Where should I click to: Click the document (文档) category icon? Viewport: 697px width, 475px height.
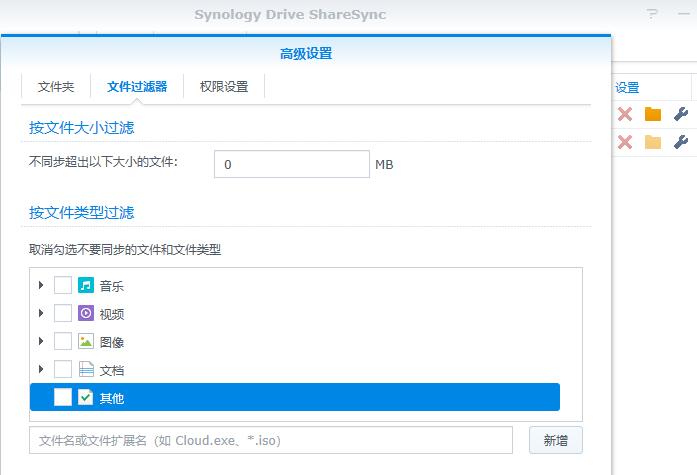[x=86, y=370]
